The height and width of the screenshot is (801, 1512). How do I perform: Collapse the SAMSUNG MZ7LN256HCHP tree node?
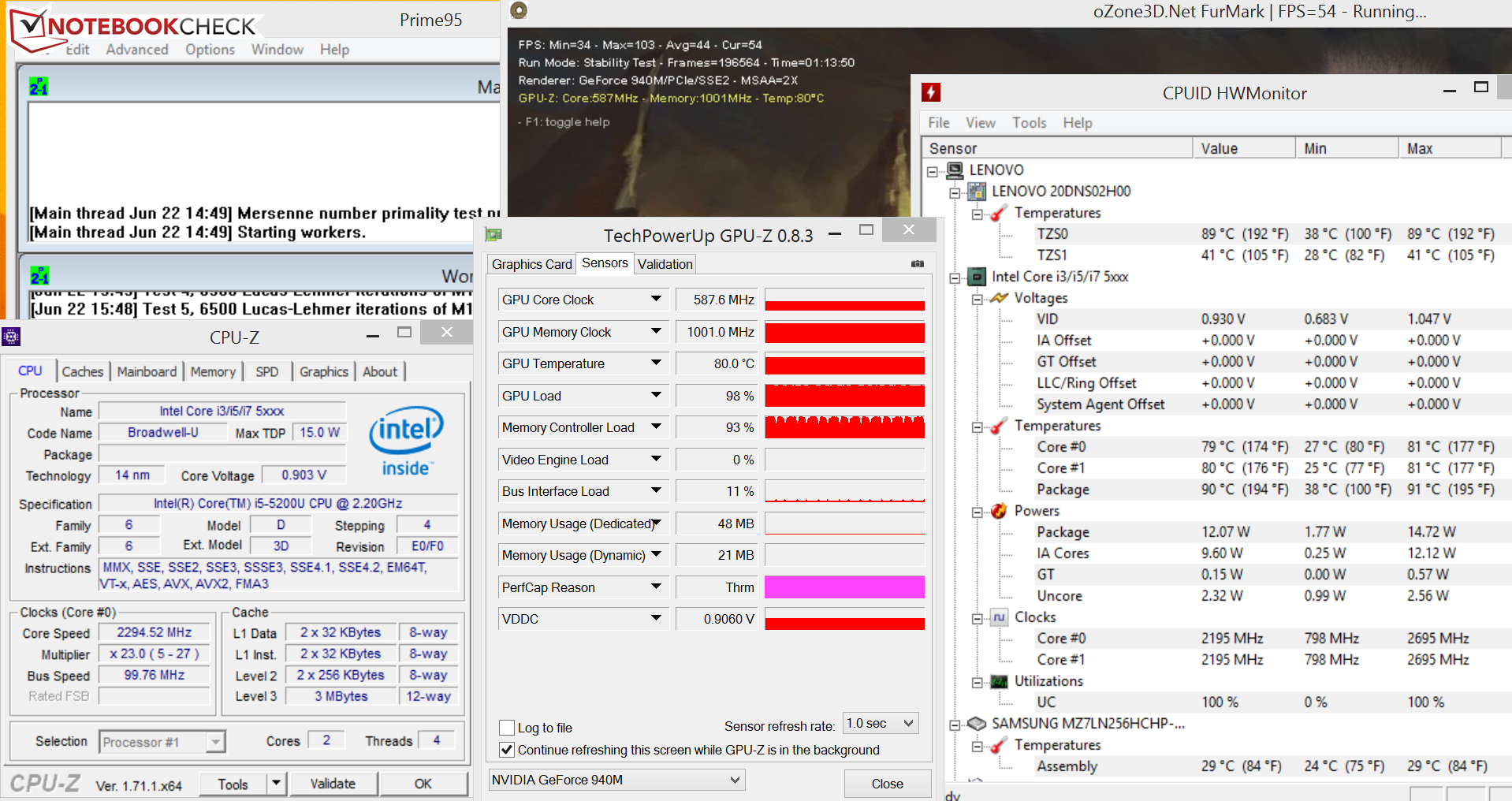click(955, 725)
